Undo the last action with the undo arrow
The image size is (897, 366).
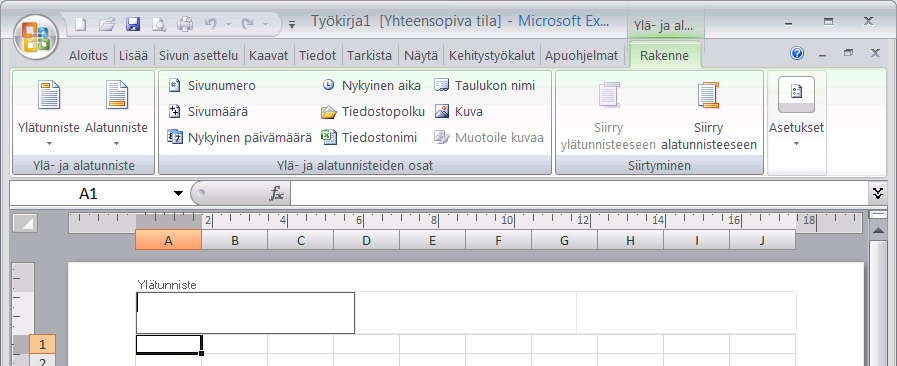pyautogui.click(x=211, y=24)
